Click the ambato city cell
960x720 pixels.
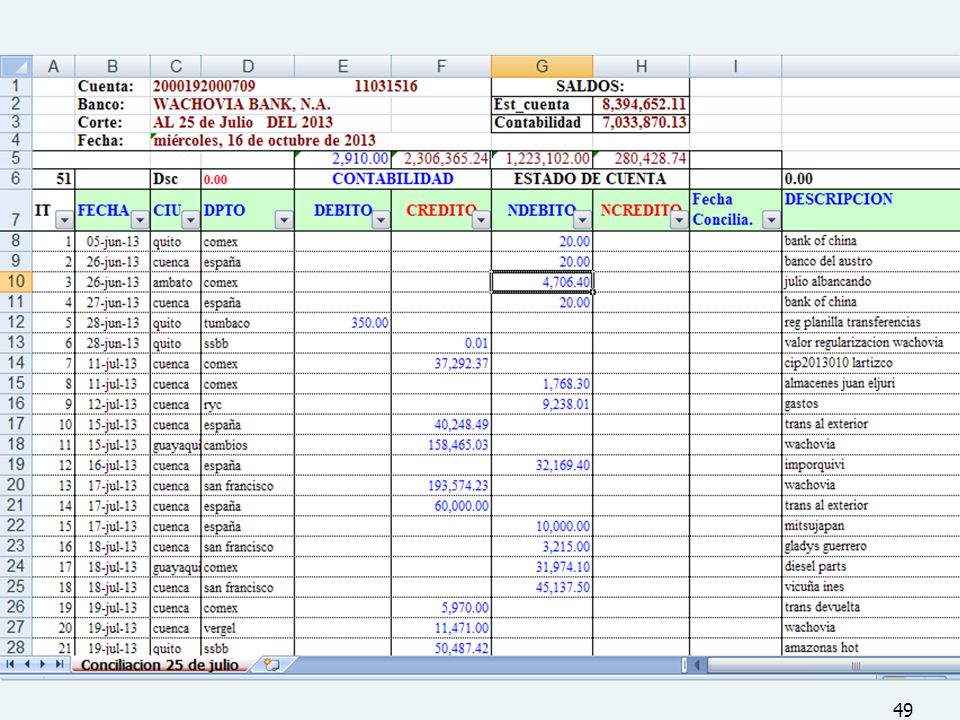click(176, 282)
